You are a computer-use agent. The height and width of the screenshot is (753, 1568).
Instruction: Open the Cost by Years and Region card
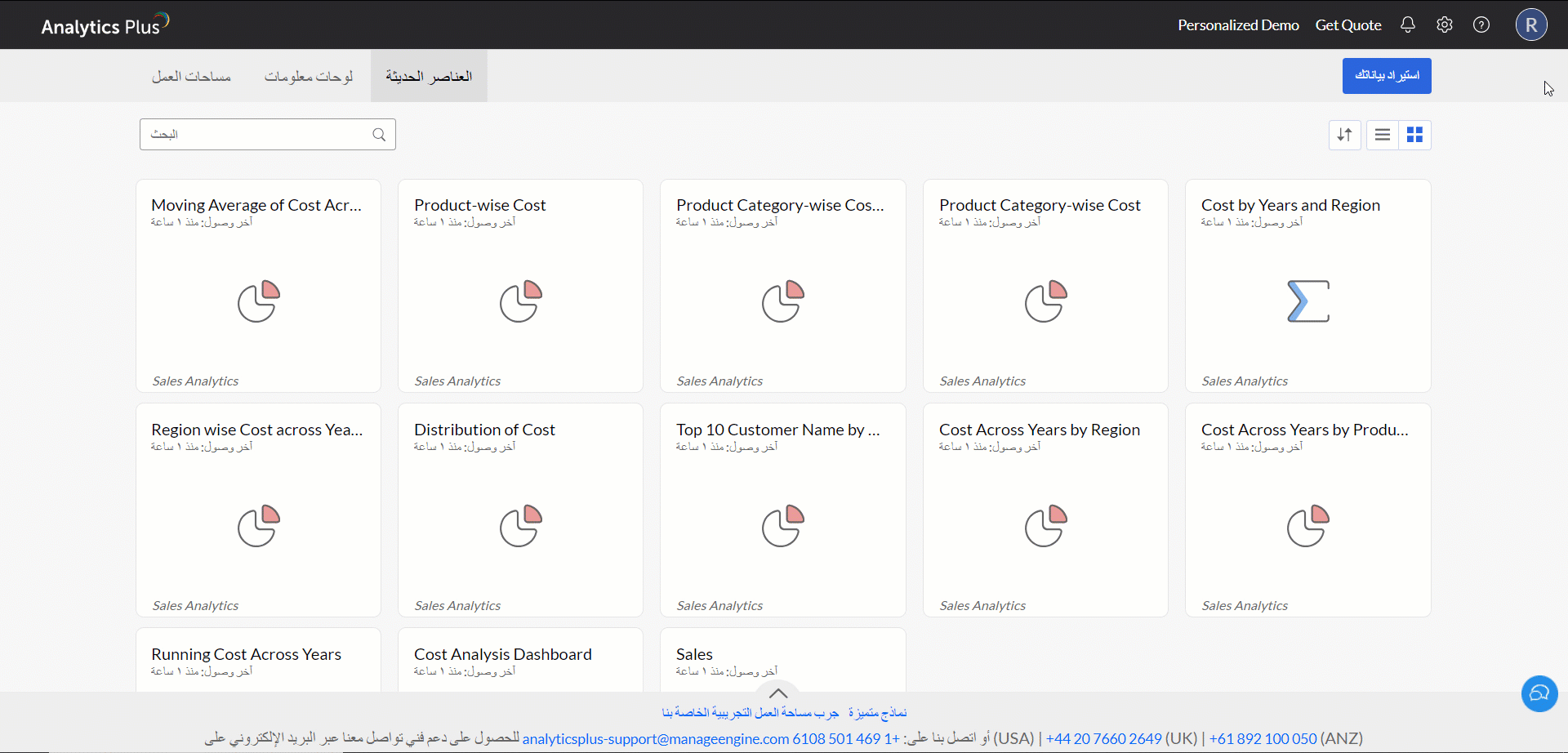1307,286
